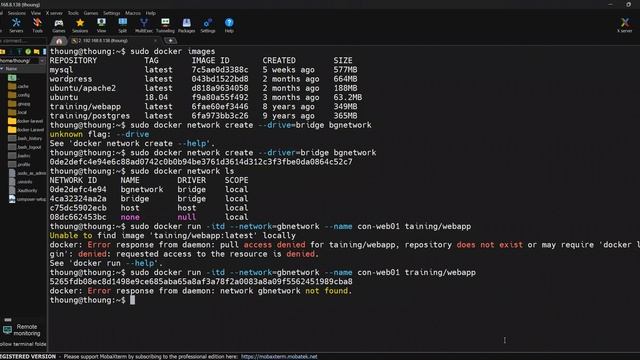Viewport: 640px width, 360px height.
Task: Click network ID '0de2defc4e94' in network list
Action: pos(78,189)
